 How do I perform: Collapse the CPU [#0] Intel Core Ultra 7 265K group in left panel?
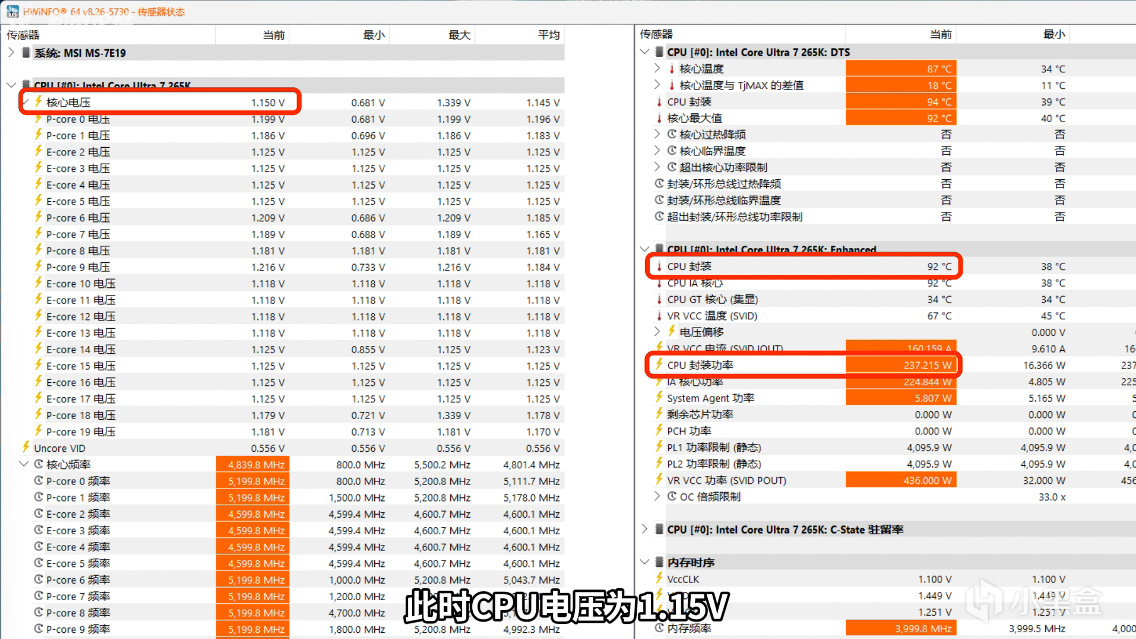(x=11, y=85)
